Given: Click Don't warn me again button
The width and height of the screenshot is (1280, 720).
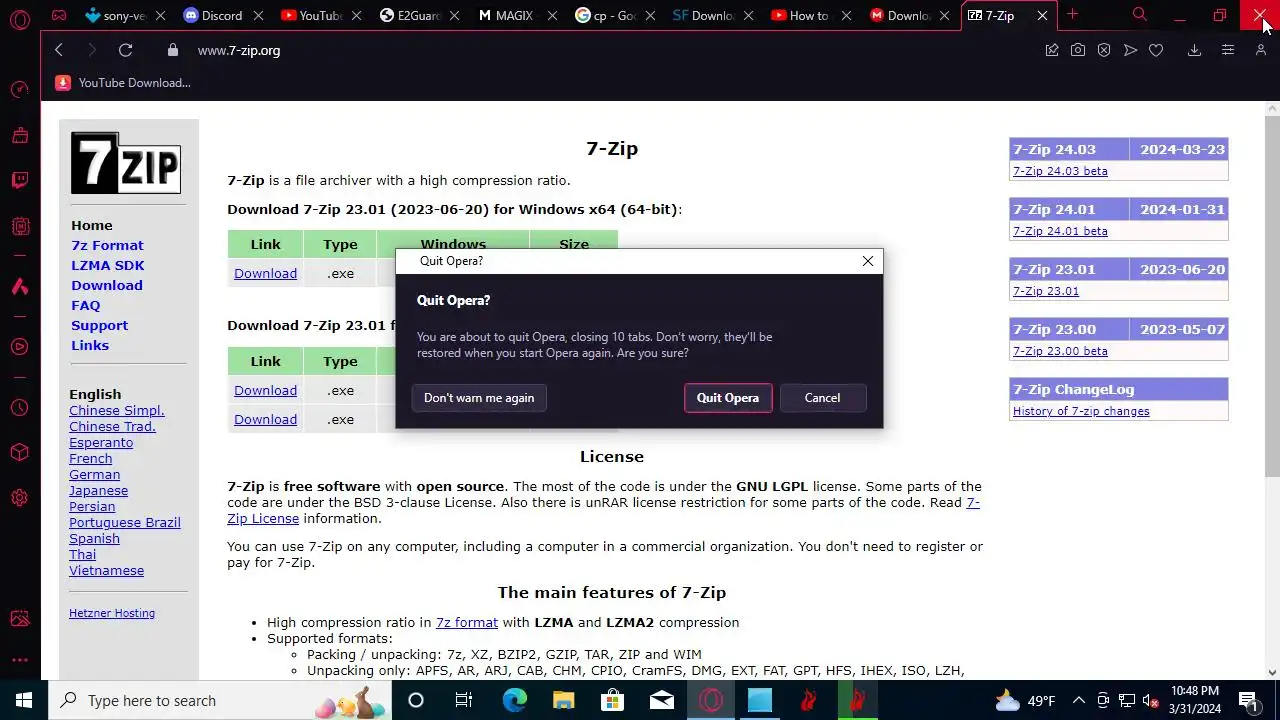Looking at the screenshot, I should click(479, 398).
